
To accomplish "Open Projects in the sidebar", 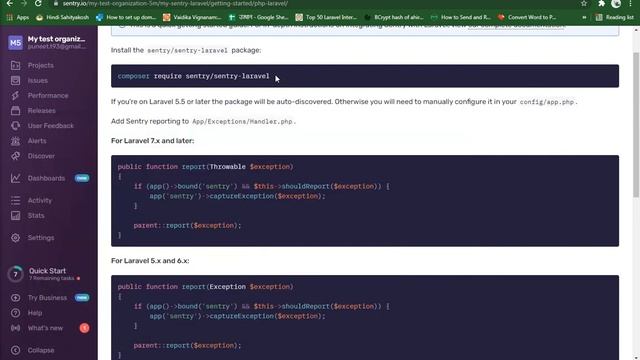I will [40, 65].
